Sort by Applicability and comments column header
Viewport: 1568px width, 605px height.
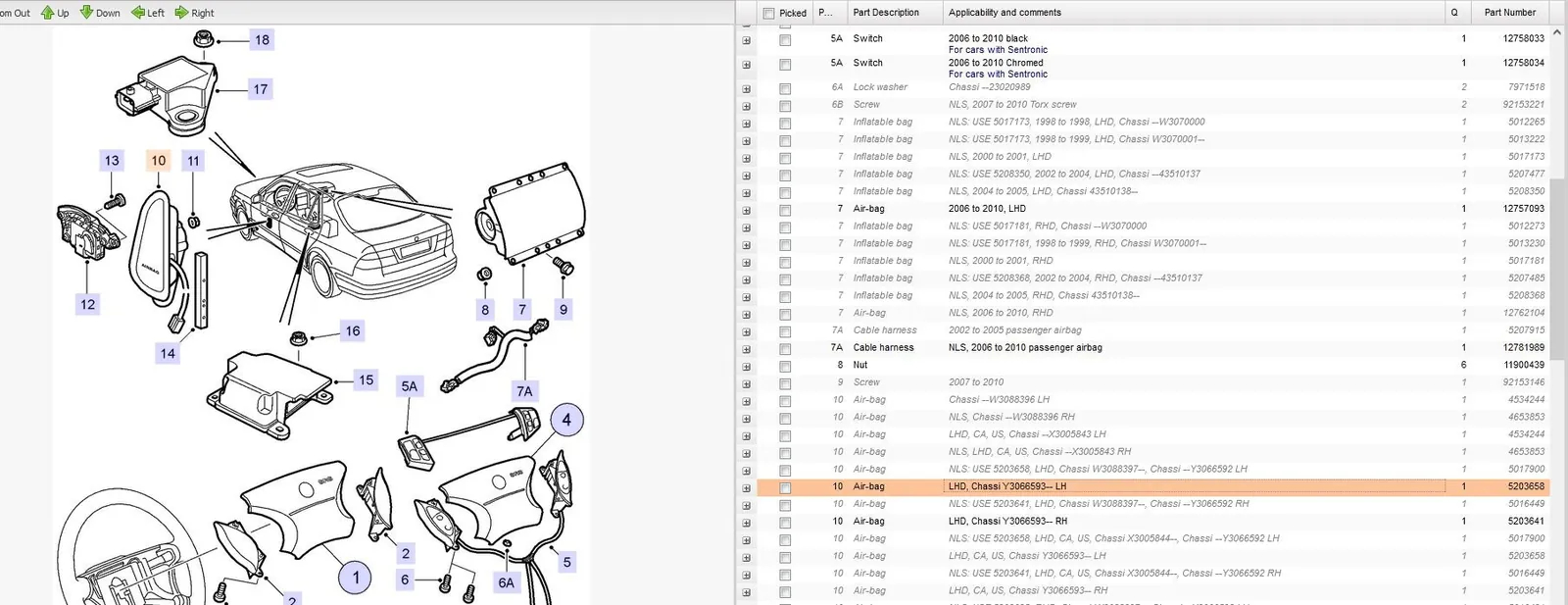1193,13
